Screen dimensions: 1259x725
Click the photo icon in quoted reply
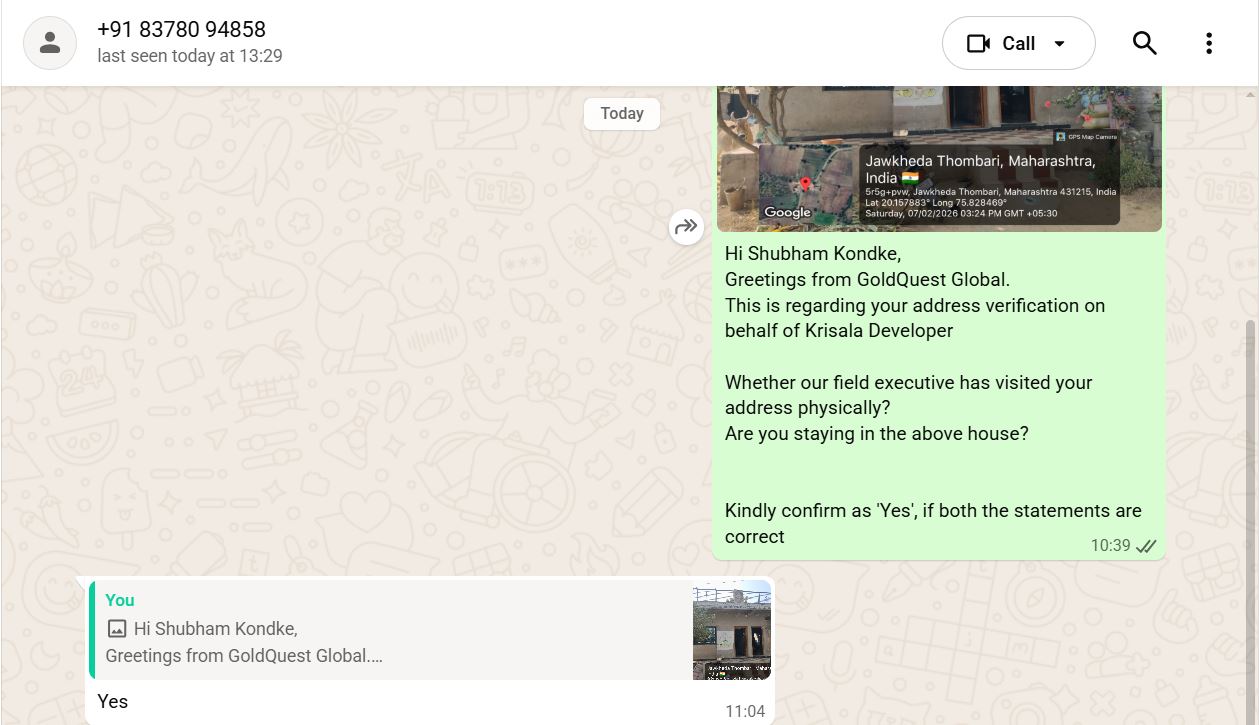(x=117, y=629)
